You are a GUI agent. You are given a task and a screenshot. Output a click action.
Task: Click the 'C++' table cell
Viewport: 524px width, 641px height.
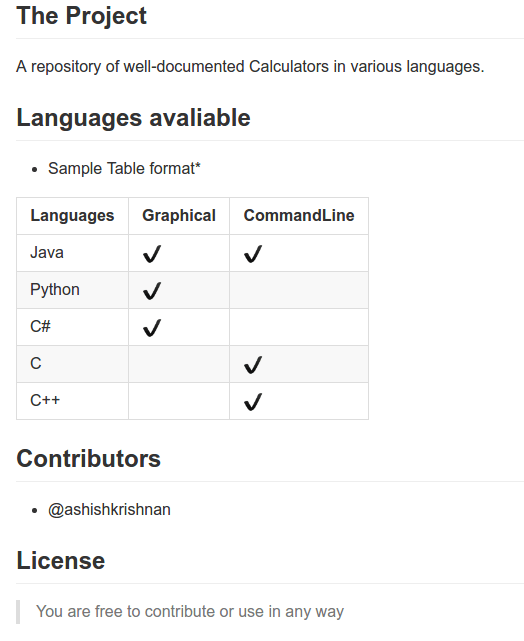pos(72,401)
